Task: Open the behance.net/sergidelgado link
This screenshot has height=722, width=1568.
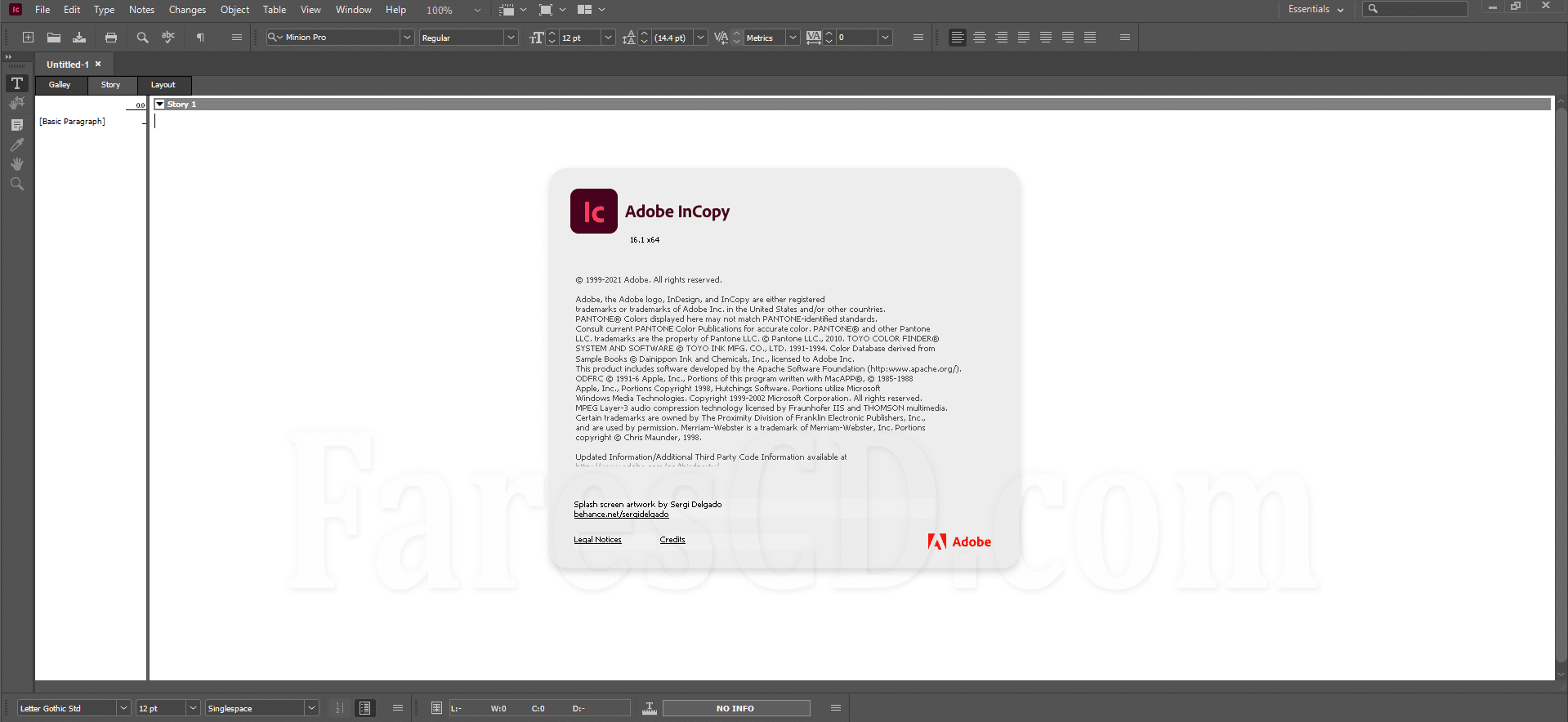Action: (x=621, y=515)
